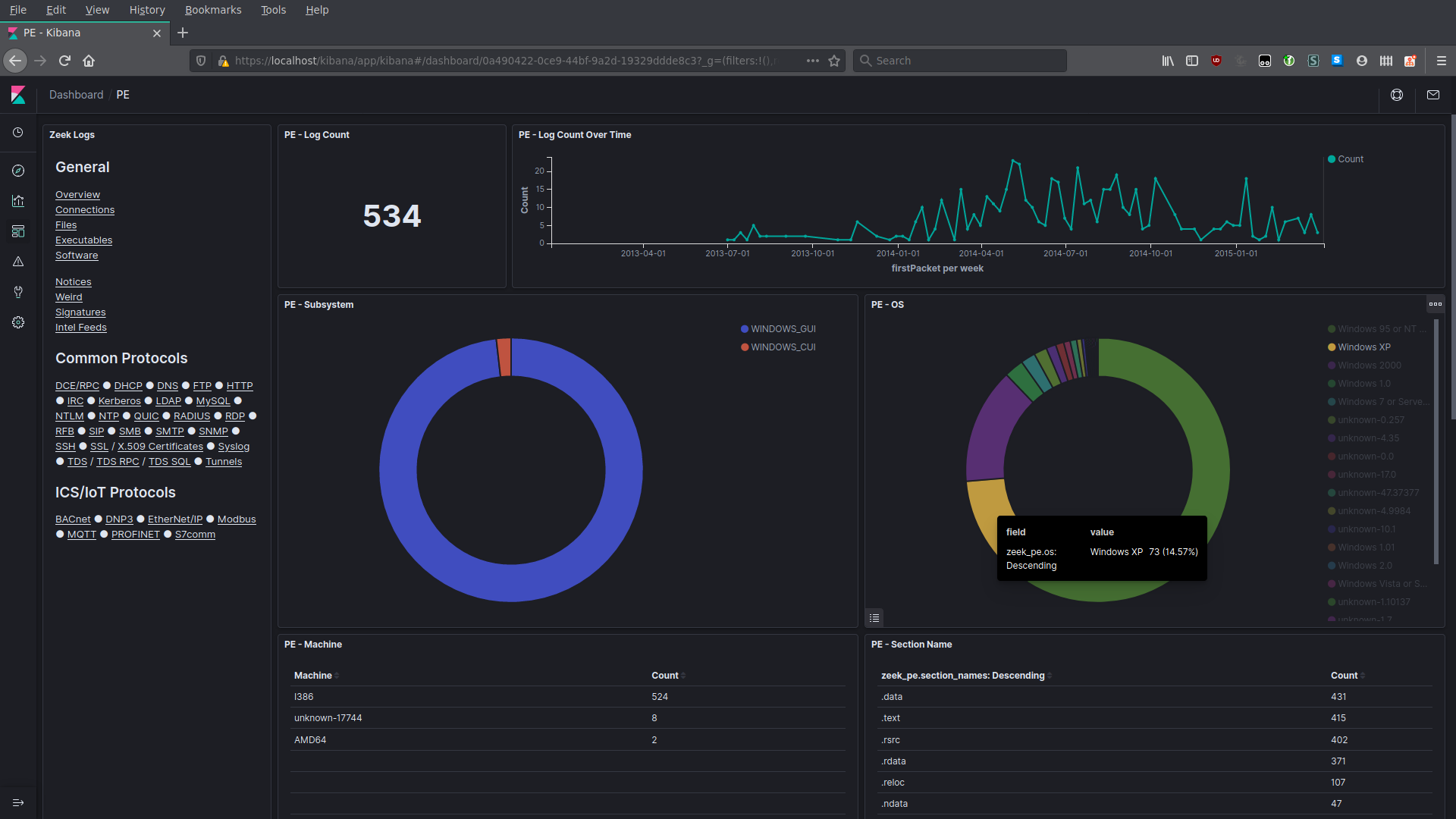This screenshot has width=1456, height=819.
Task: Open Dev Tools wrench icon in sidebar
Action: (x=17, y=292)
